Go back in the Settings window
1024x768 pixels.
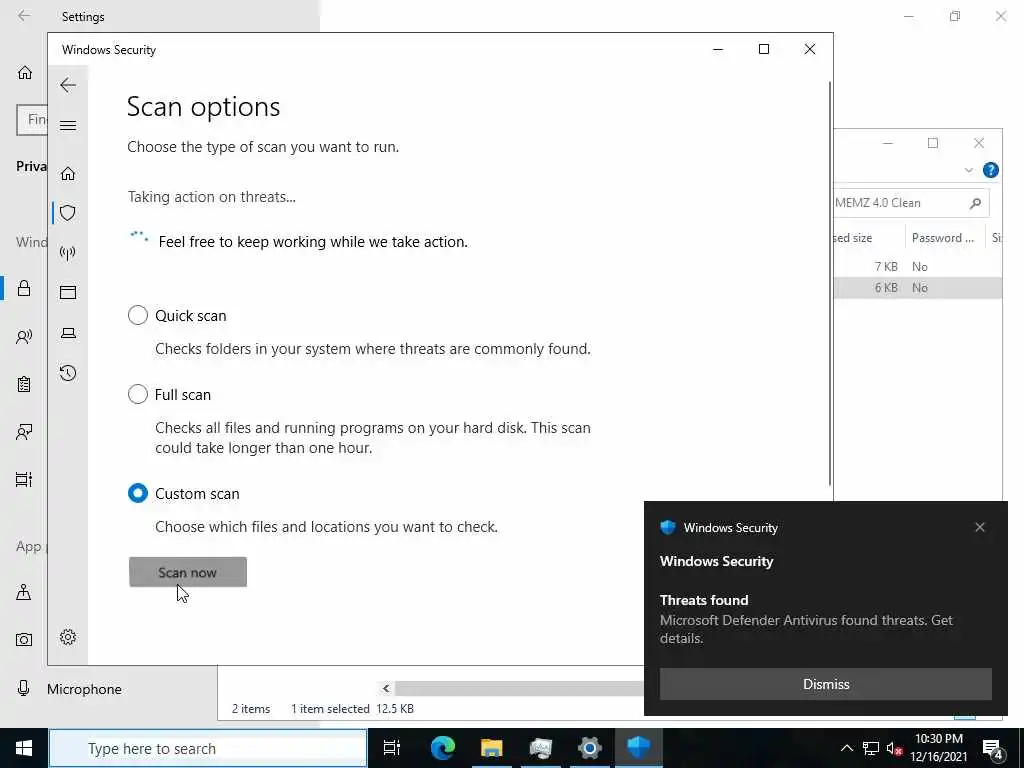(24, 16)
